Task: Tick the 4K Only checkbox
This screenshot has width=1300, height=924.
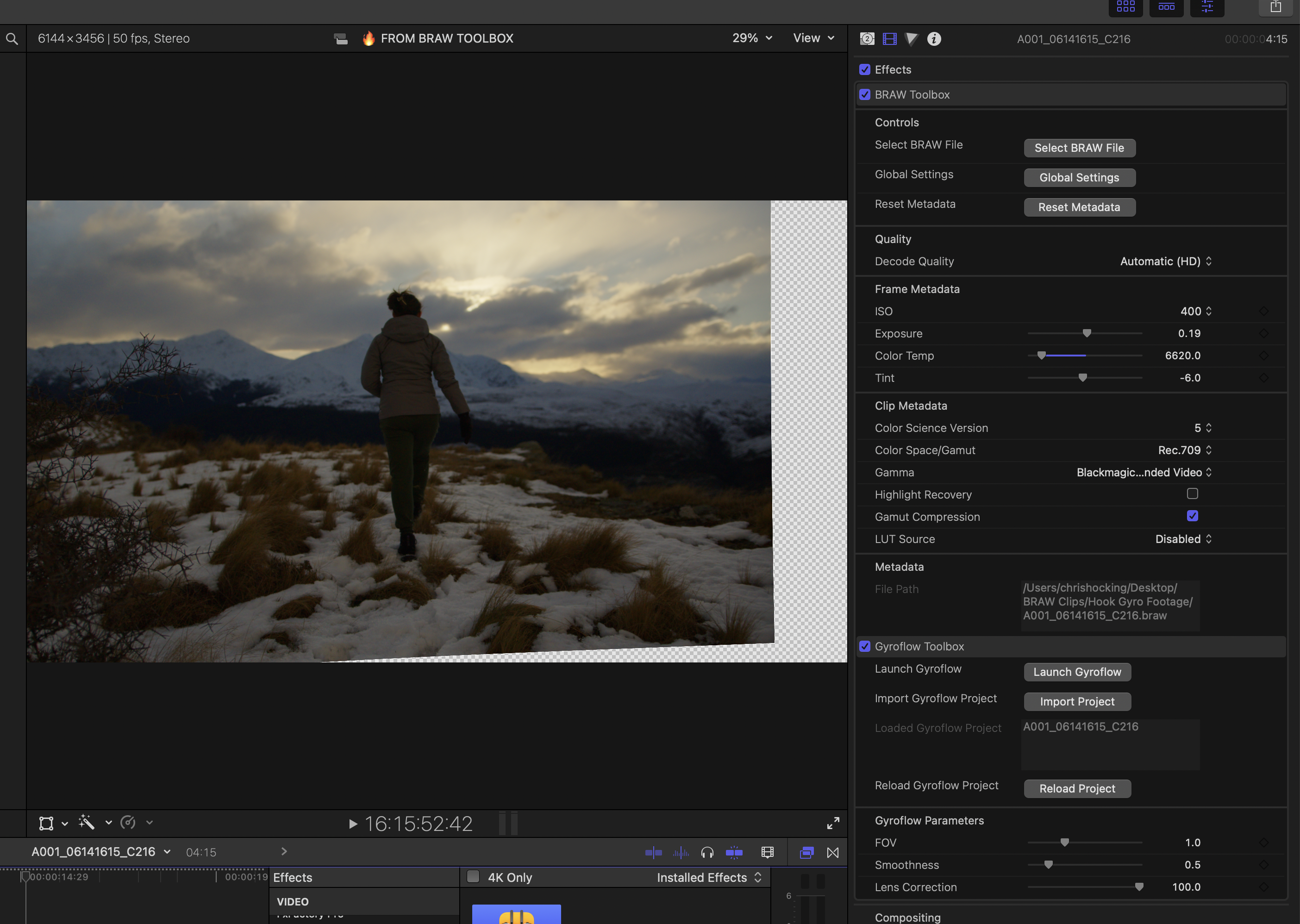Action: [x=473, y=877]
